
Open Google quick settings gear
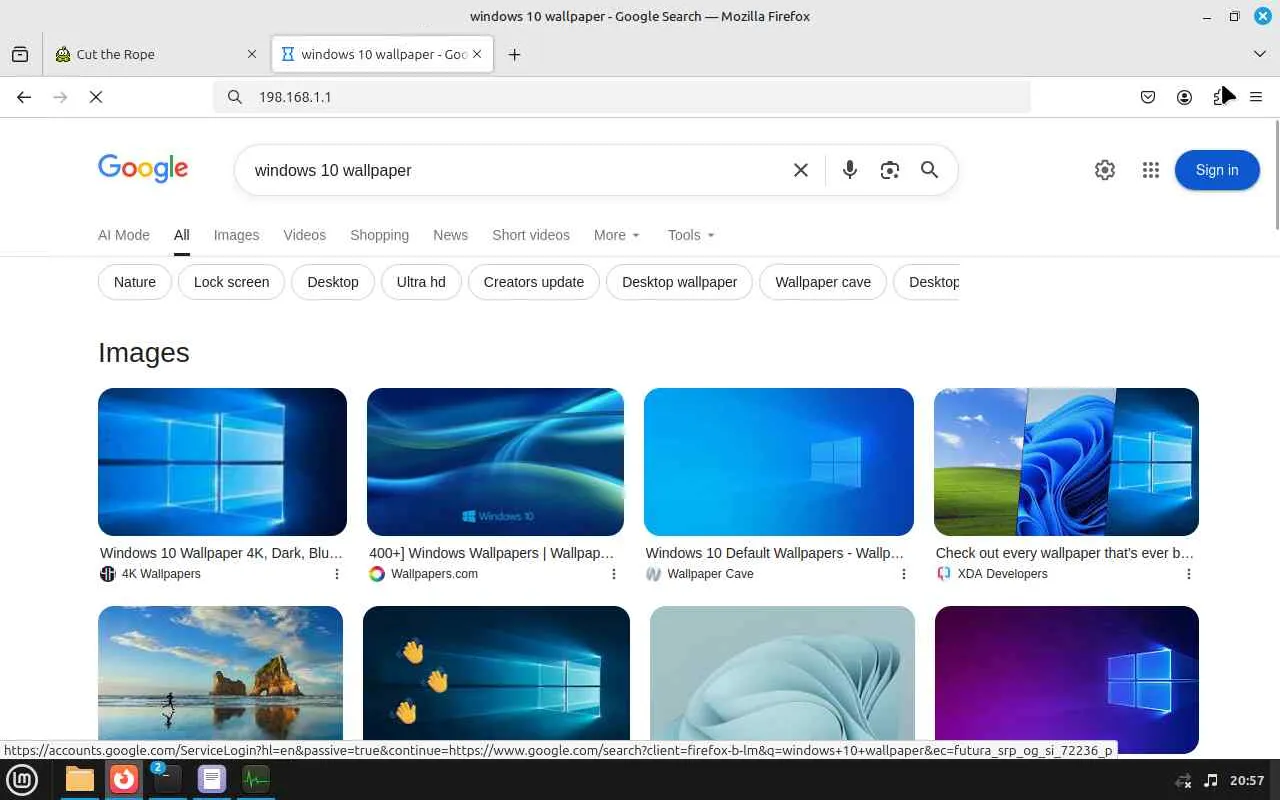pos(1105,170)
